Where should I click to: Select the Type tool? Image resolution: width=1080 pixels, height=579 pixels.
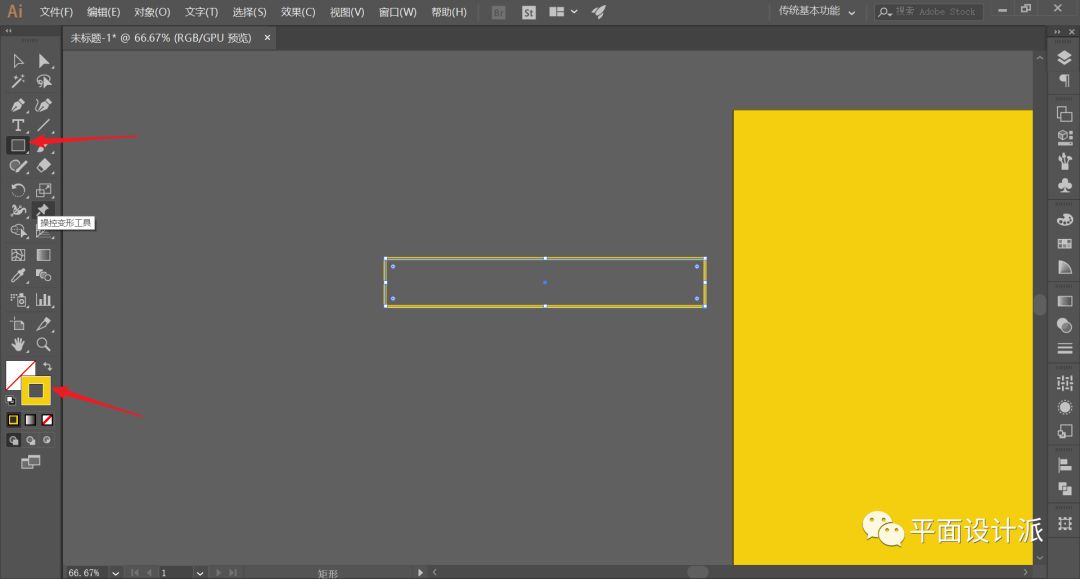click(x=18, y=125)
